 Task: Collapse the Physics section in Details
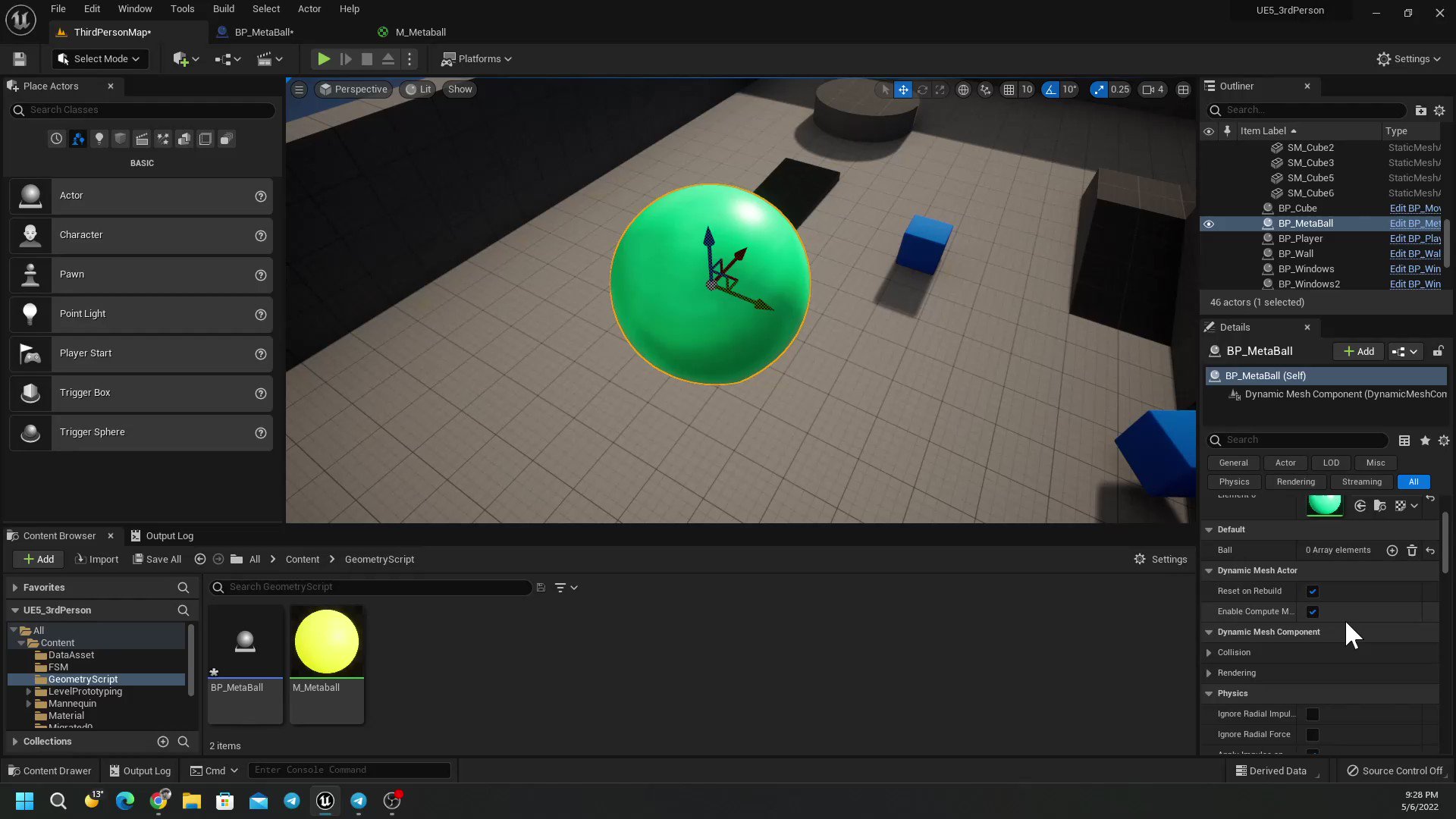1209,693
